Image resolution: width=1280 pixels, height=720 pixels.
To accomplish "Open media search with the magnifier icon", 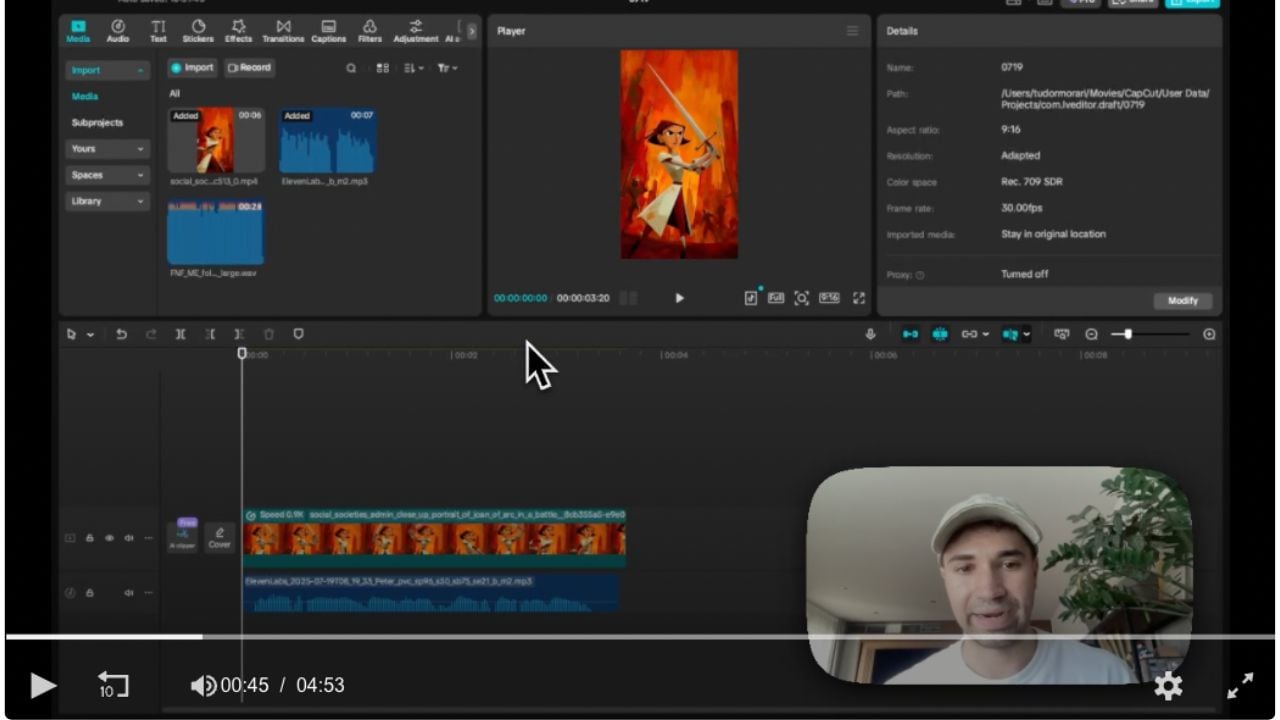I will click(351, 68).
